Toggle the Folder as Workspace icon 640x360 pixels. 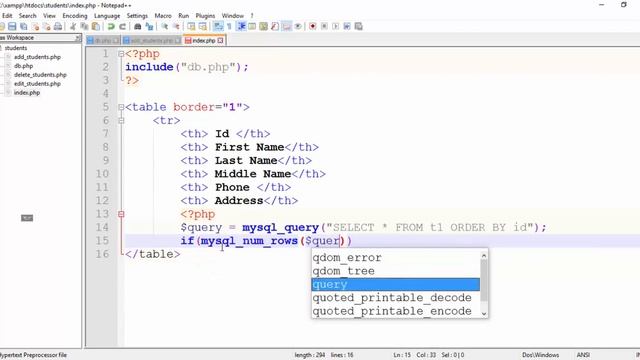[x=287, y=27]
